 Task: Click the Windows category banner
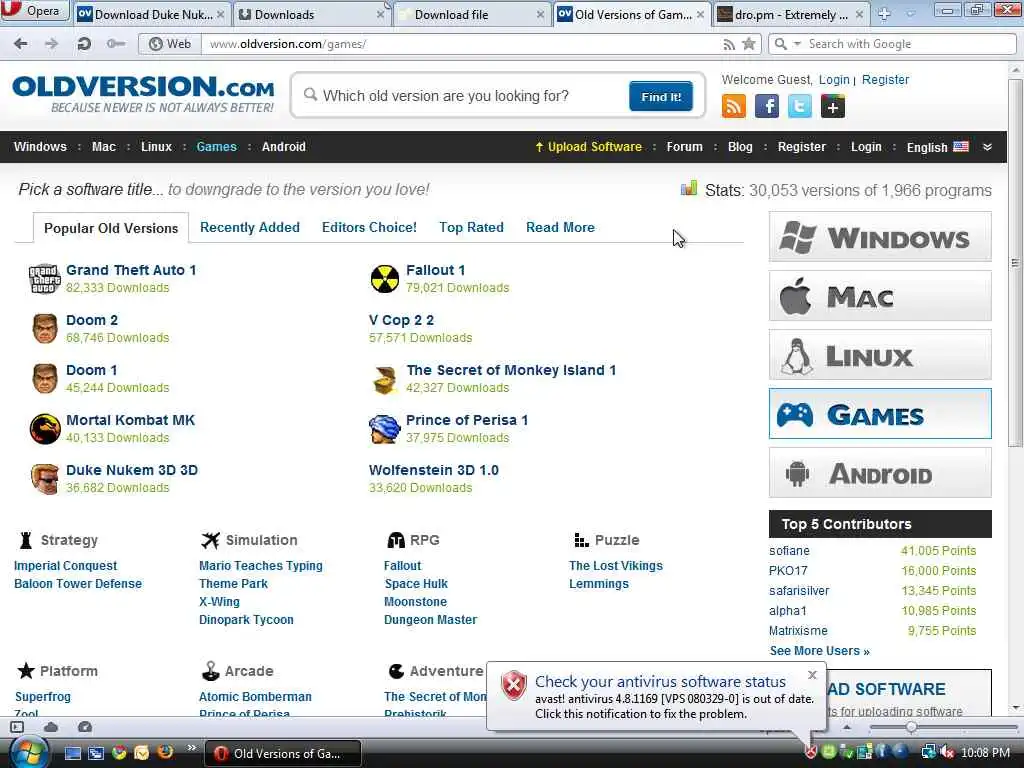[880, 237]
